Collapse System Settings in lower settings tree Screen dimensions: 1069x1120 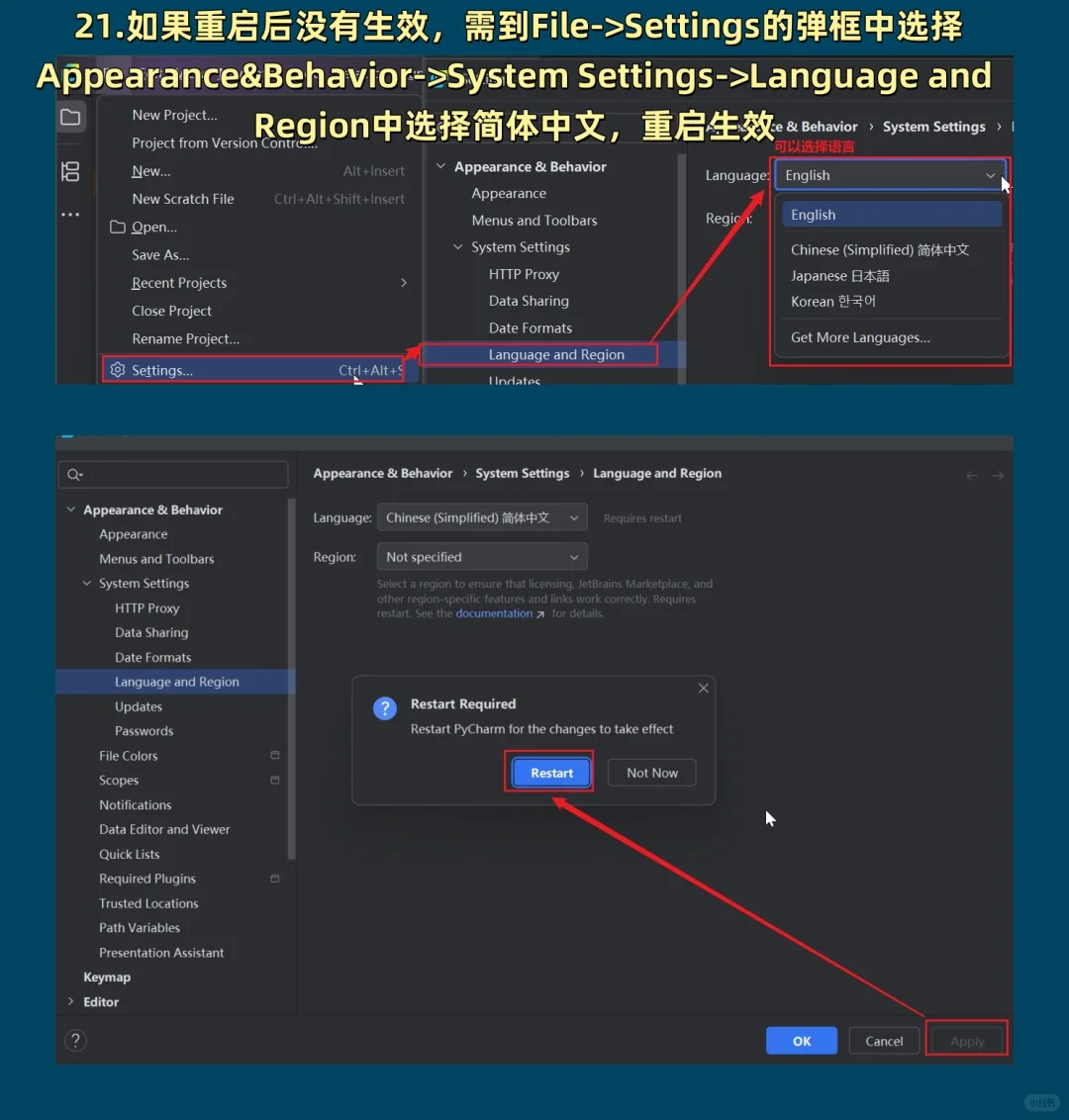tap(86, 583)
